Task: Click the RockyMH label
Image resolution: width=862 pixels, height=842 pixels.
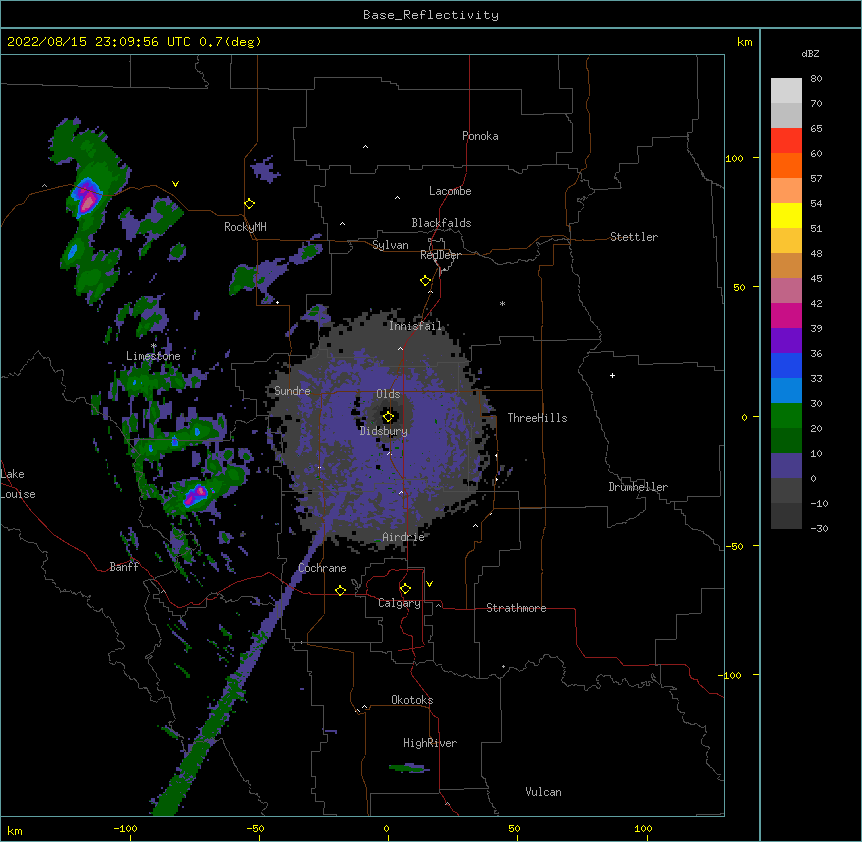Action: pos(245,226)
